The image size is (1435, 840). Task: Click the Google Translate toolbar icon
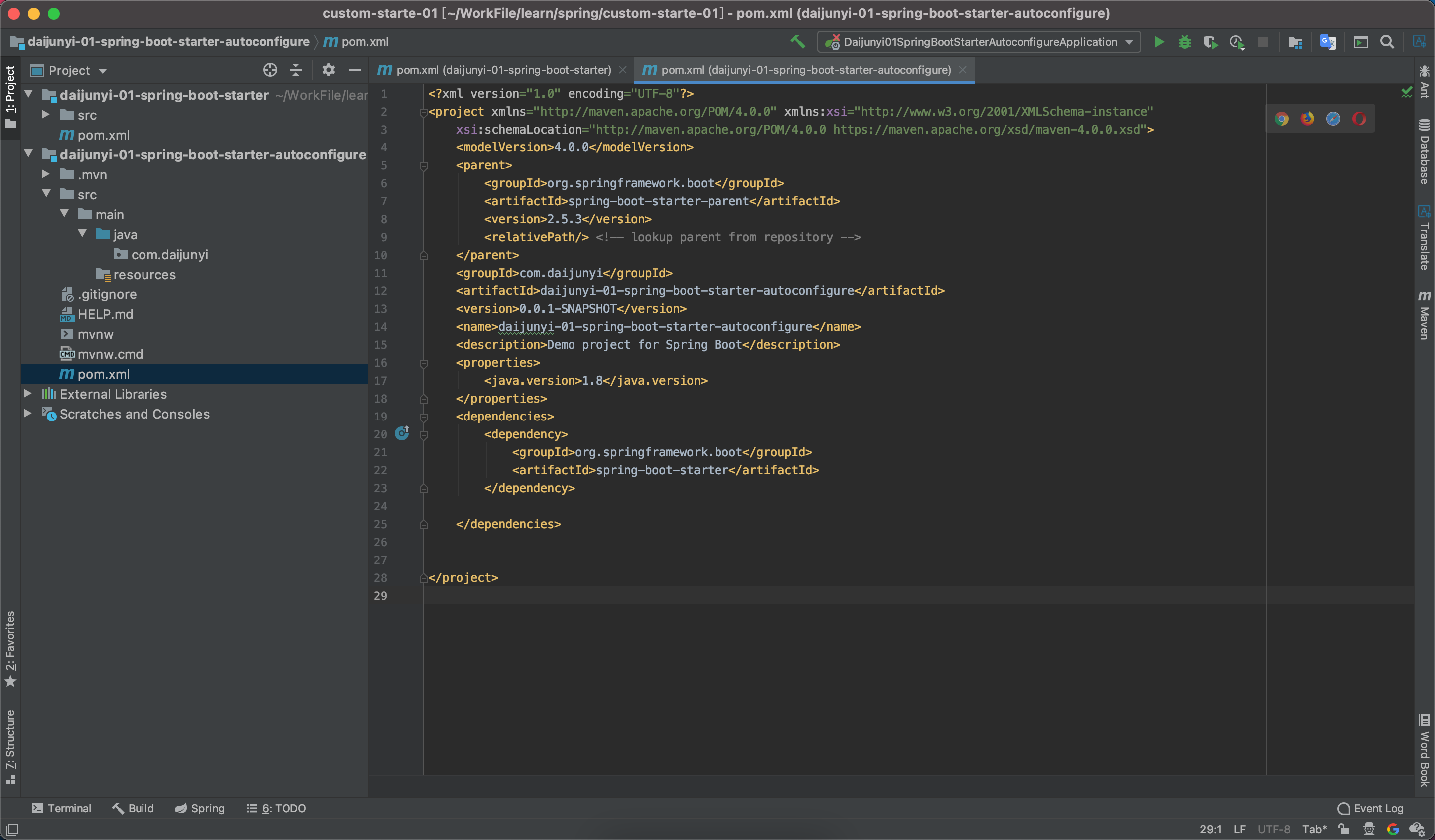point(1328,42)
